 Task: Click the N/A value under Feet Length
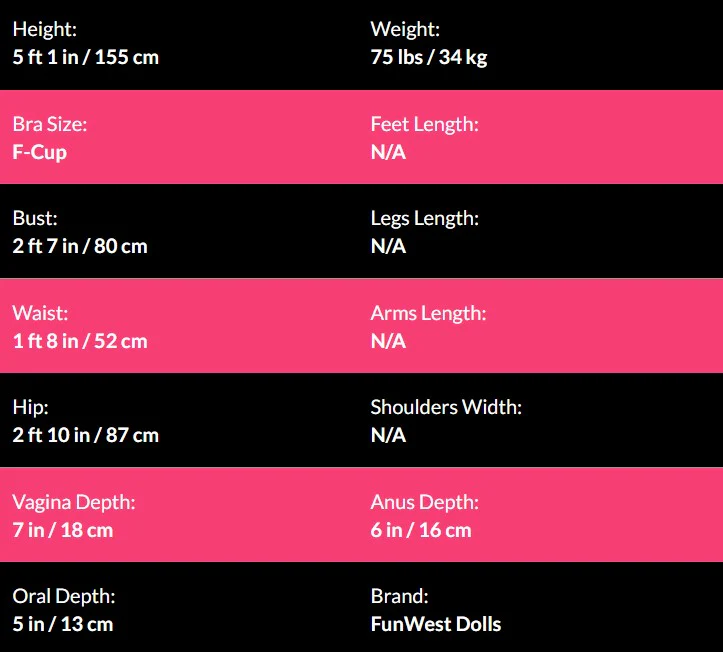coord(388,152)
